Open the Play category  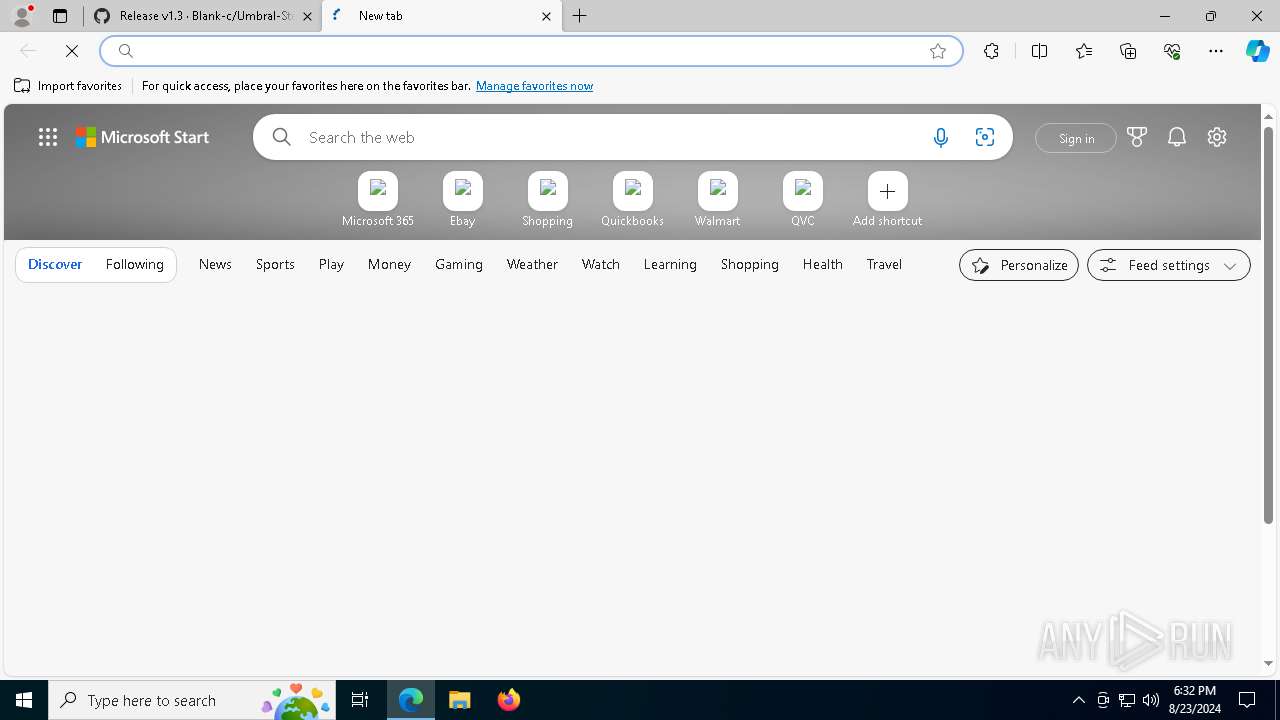pyautogui.click(x=331, y=264)
